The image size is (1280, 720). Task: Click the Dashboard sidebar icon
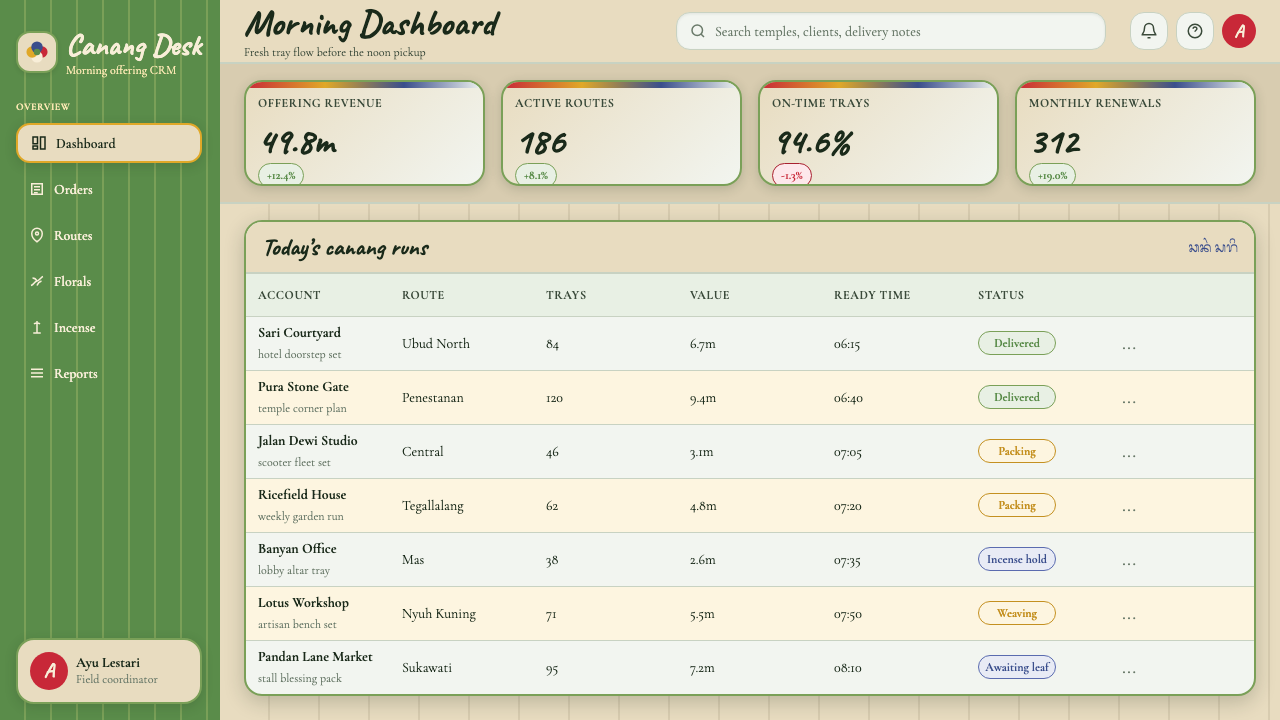click(x=39, y=143)
